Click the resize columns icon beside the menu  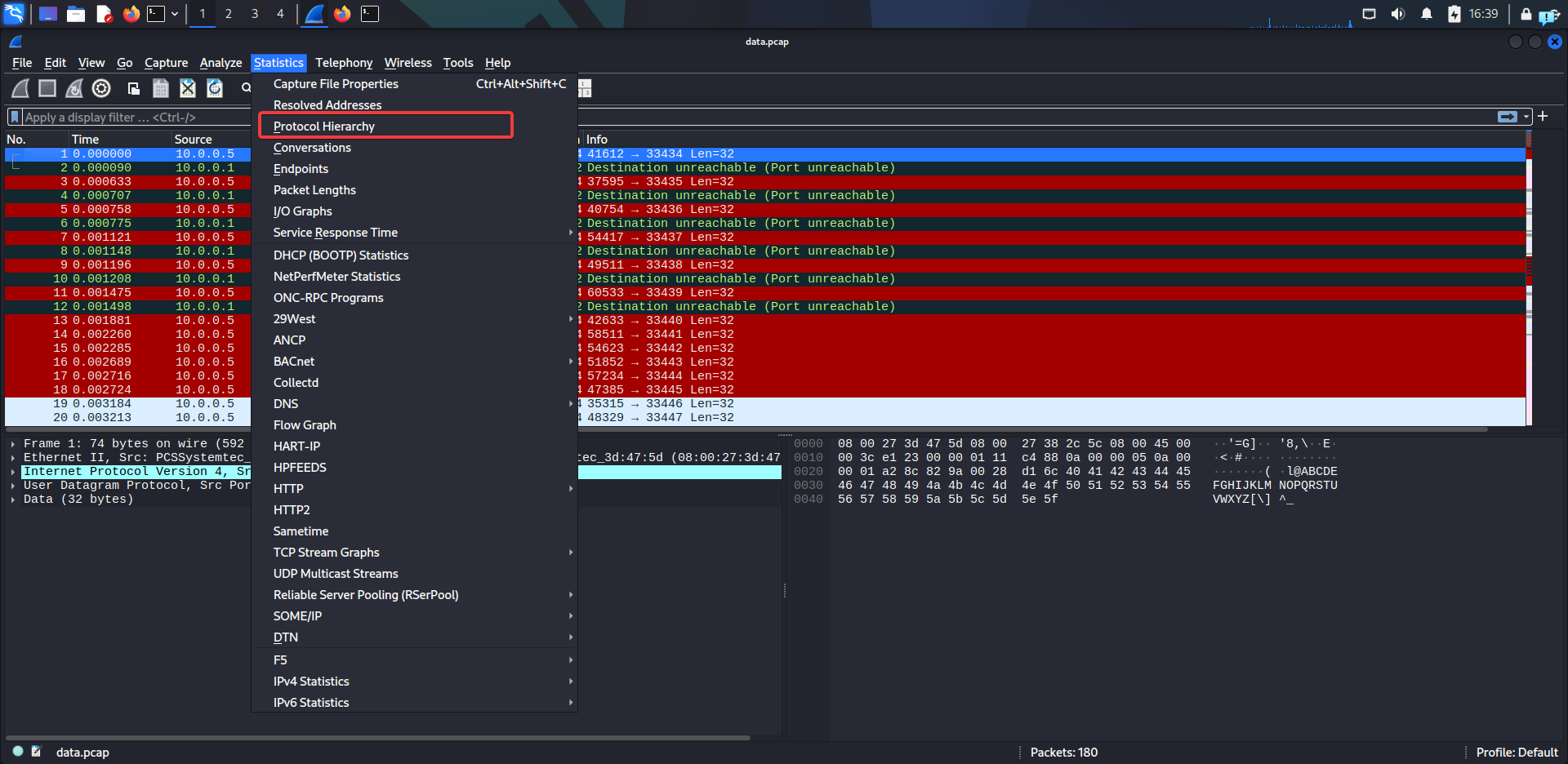click(585, 88)
